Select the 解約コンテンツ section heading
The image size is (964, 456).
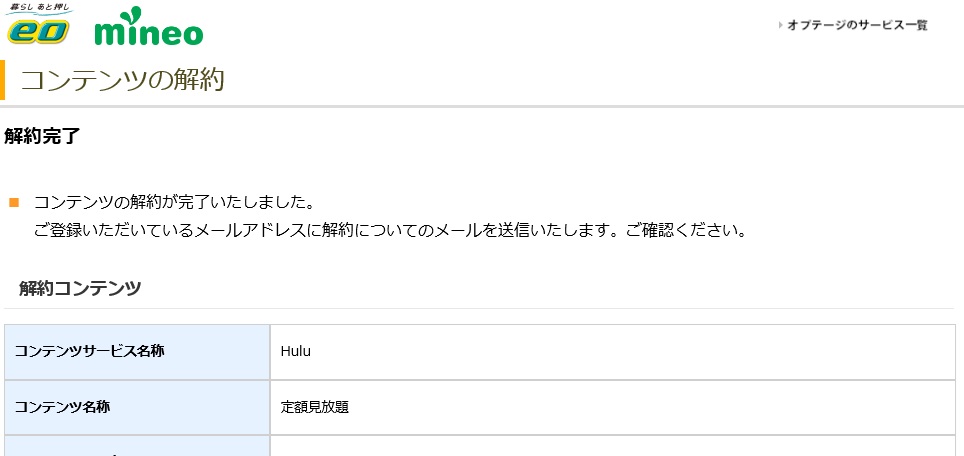coord(80,288)
